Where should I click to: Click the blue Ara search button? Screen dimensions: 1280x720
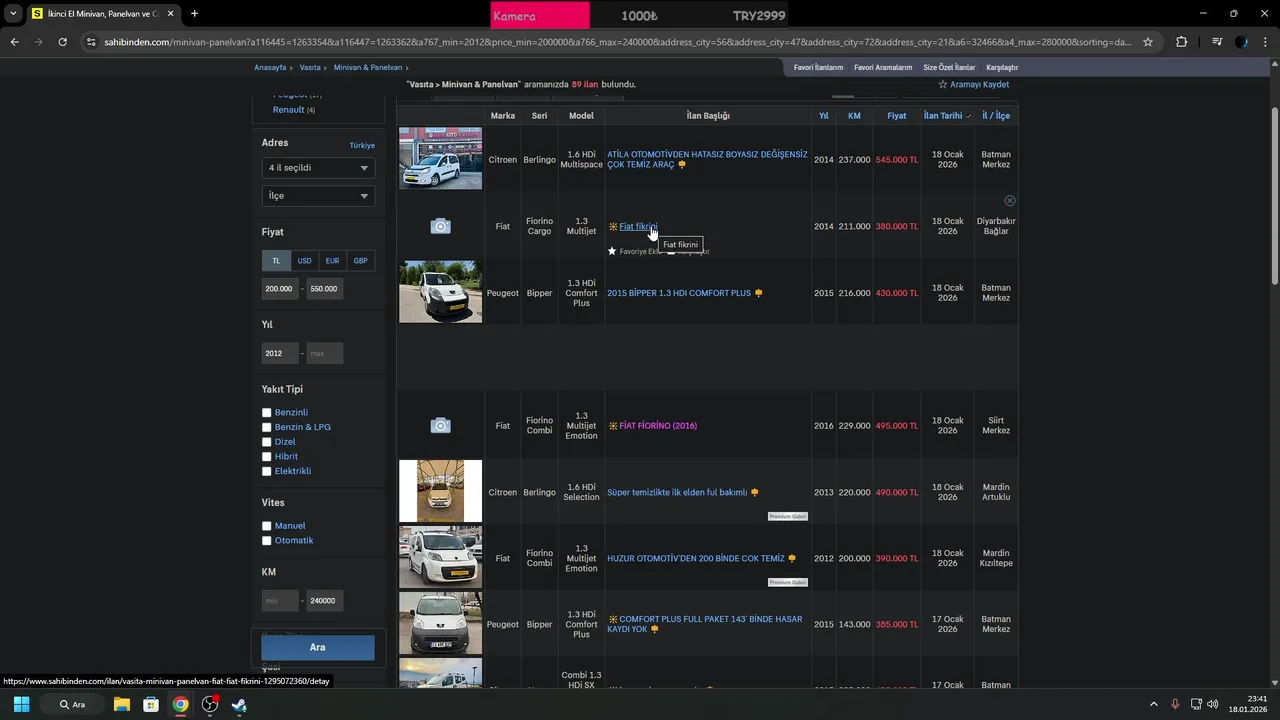click(x=318, y=647)
